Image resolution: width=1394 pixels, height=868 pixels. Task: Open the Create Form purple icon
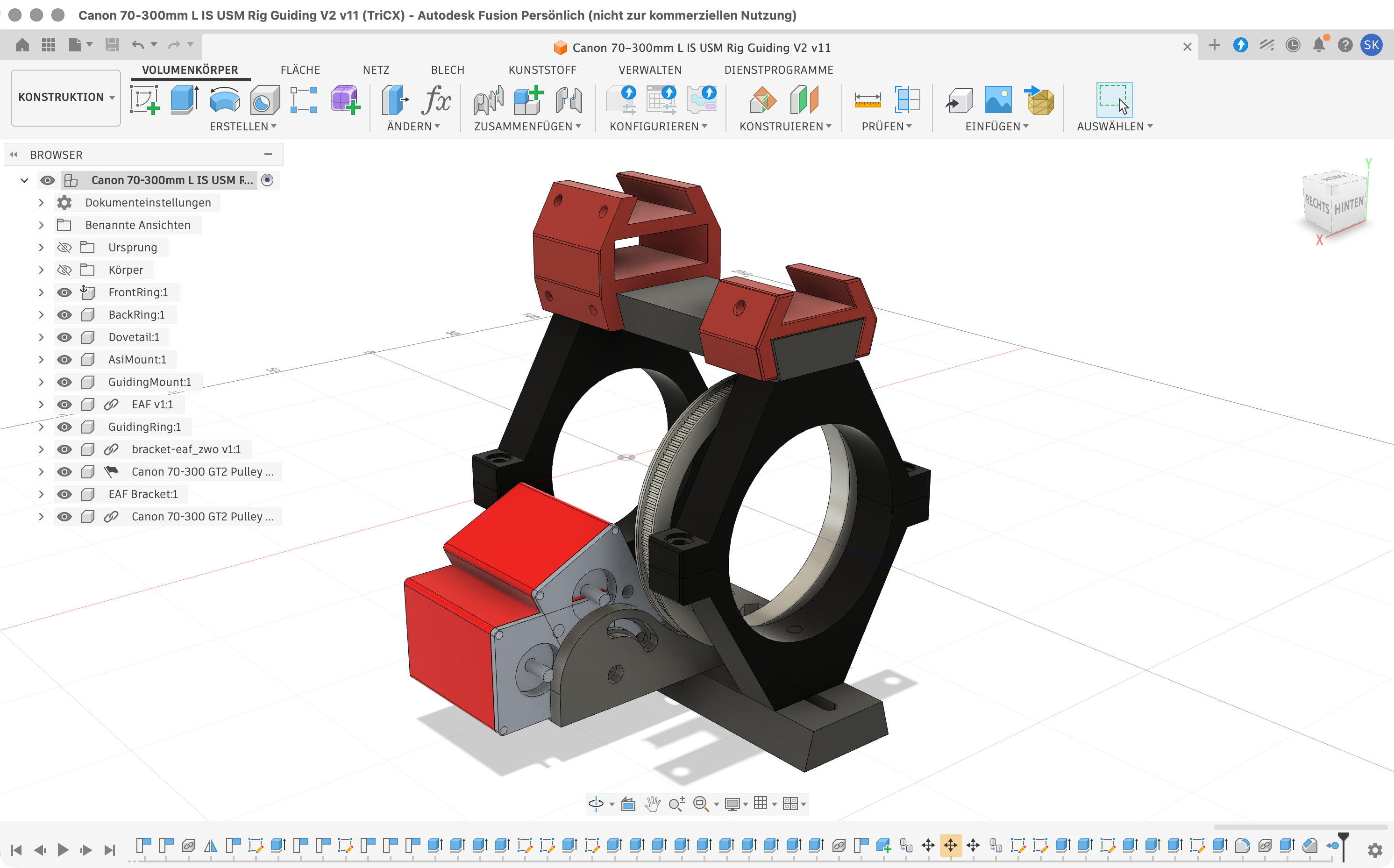coord(345,100)
